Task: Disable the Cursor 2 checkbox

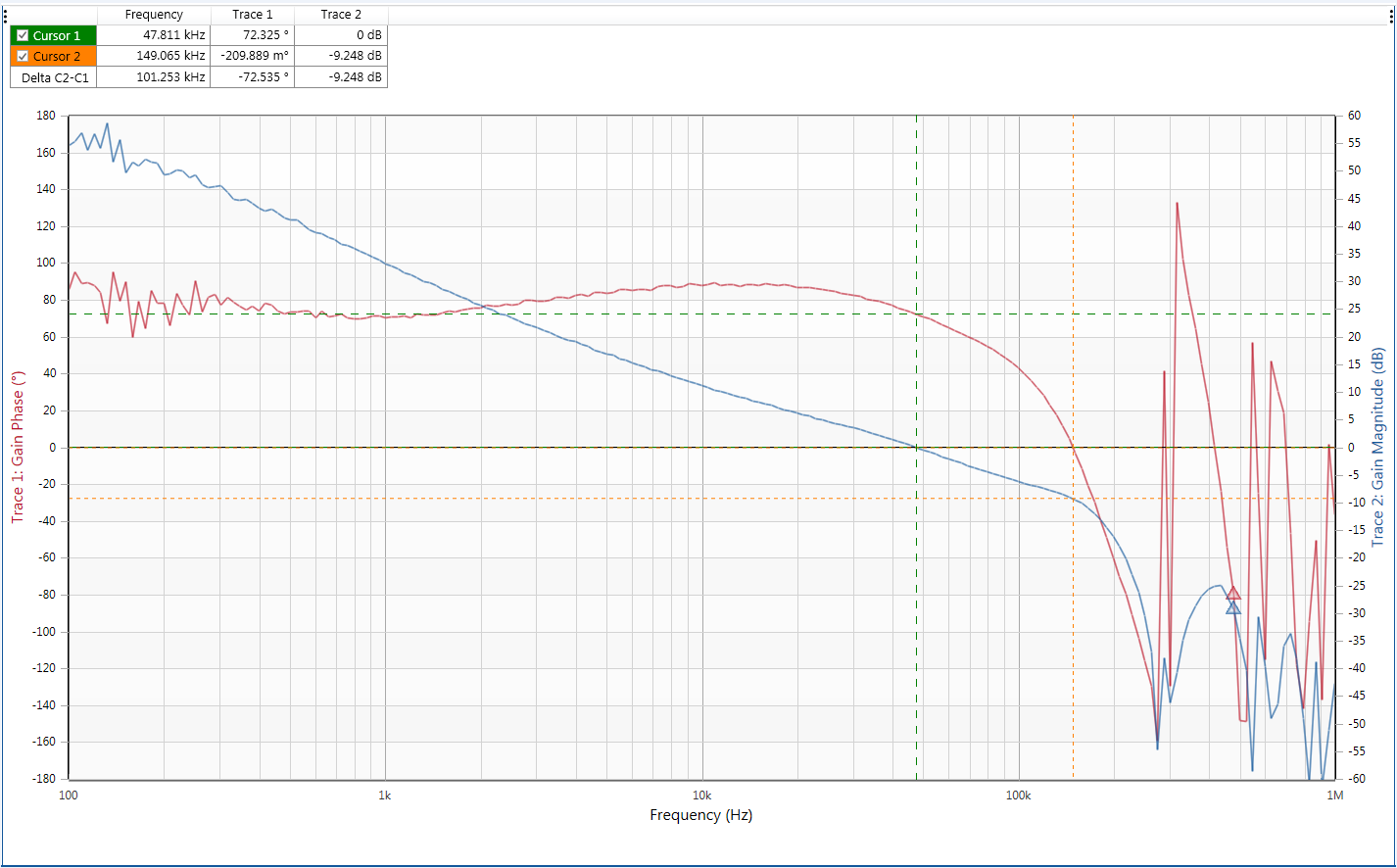Action: pos(24,57)
